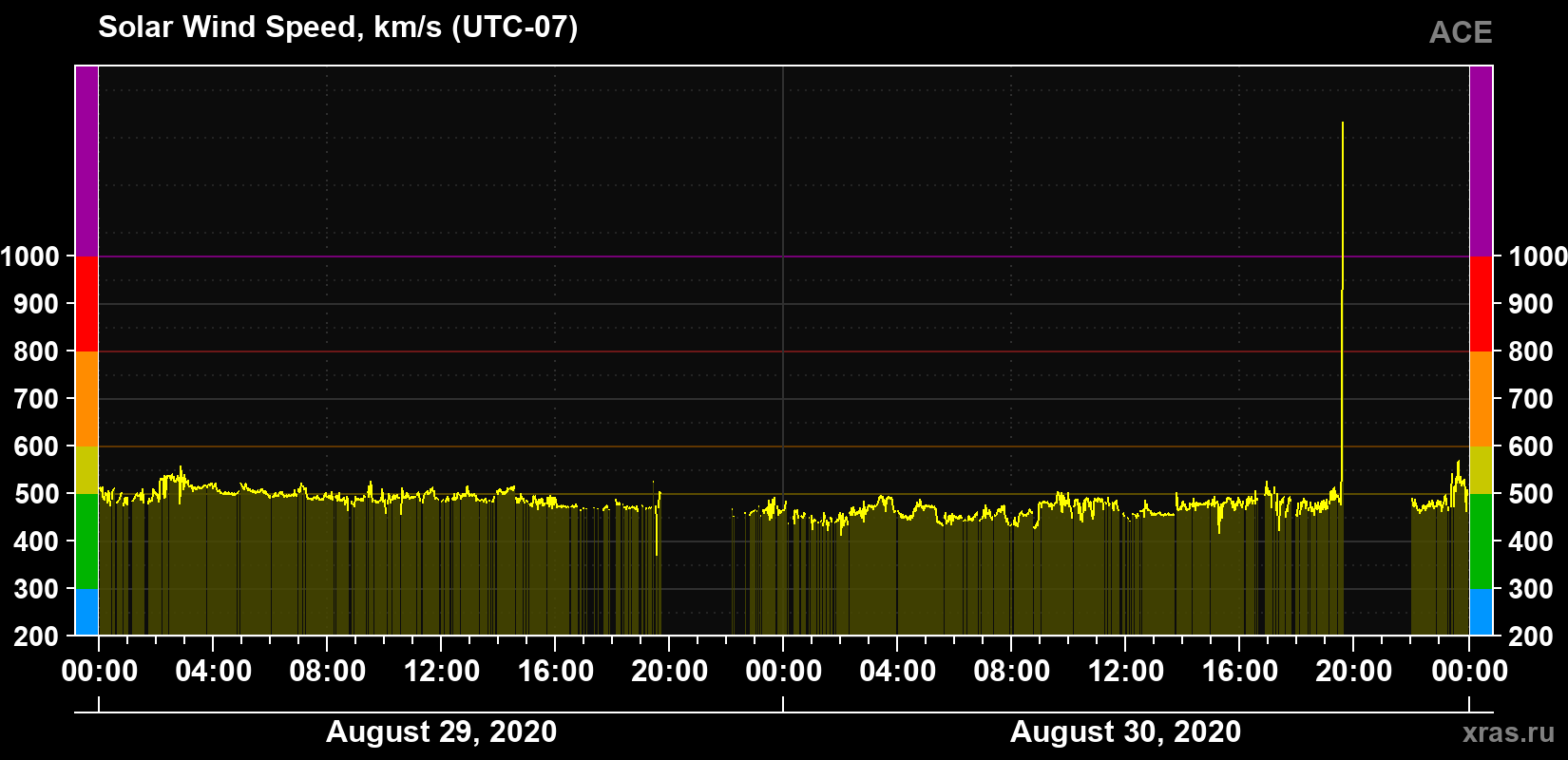Select the 500 label on the left axis

[37, 494]
